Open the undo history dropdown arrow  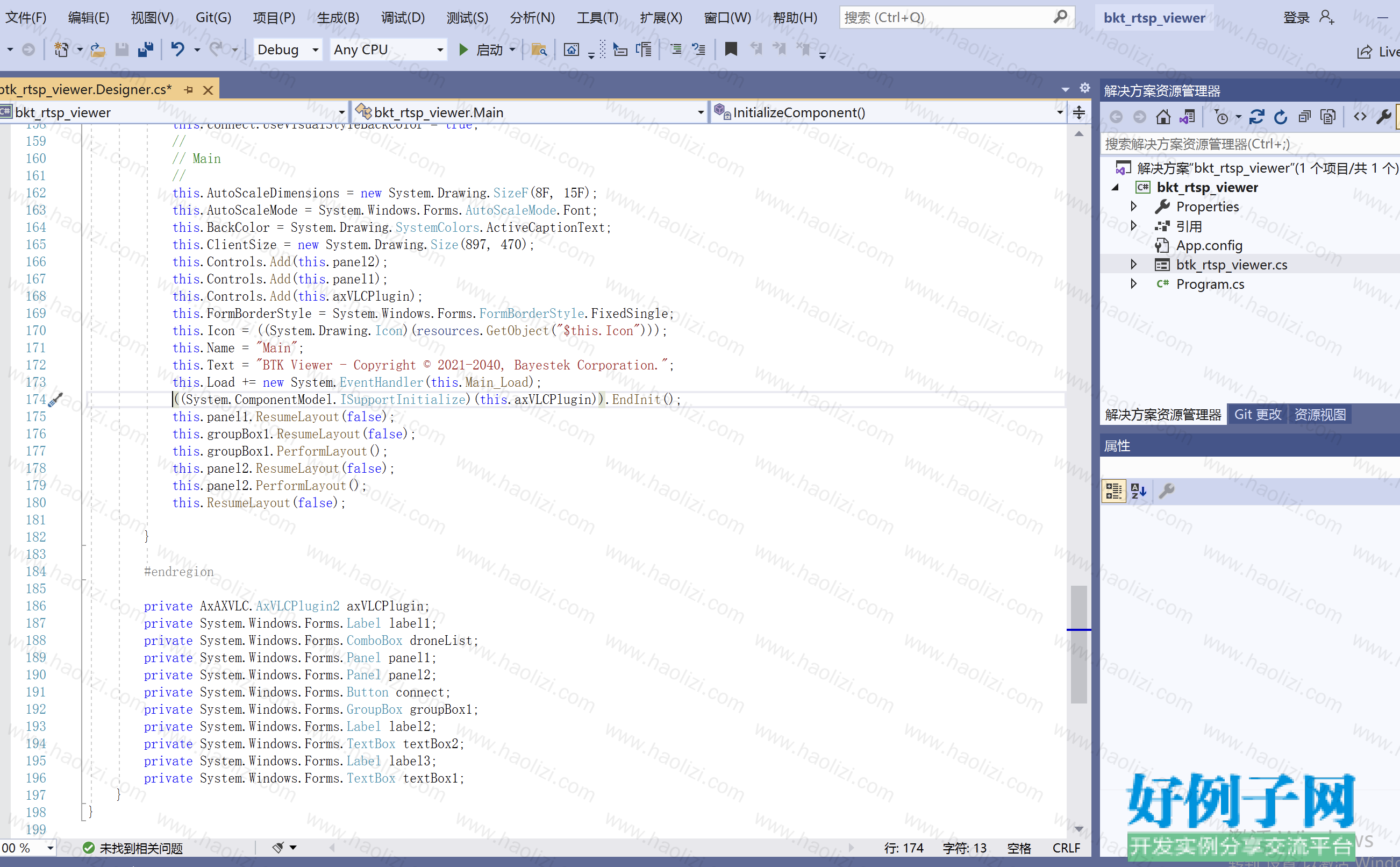[197, 50]
